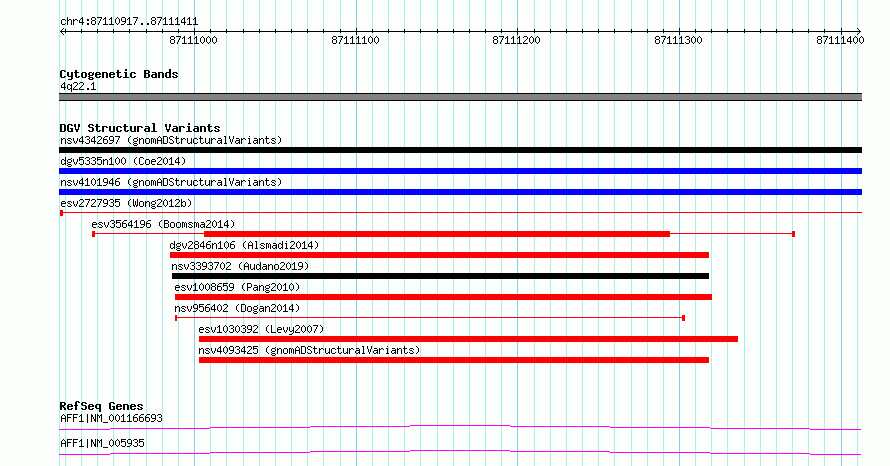Viewport: 890px width, 466px height.
Task: Click the gray 4q22.1 cytogenetic band bar
Action: (460, 97)
